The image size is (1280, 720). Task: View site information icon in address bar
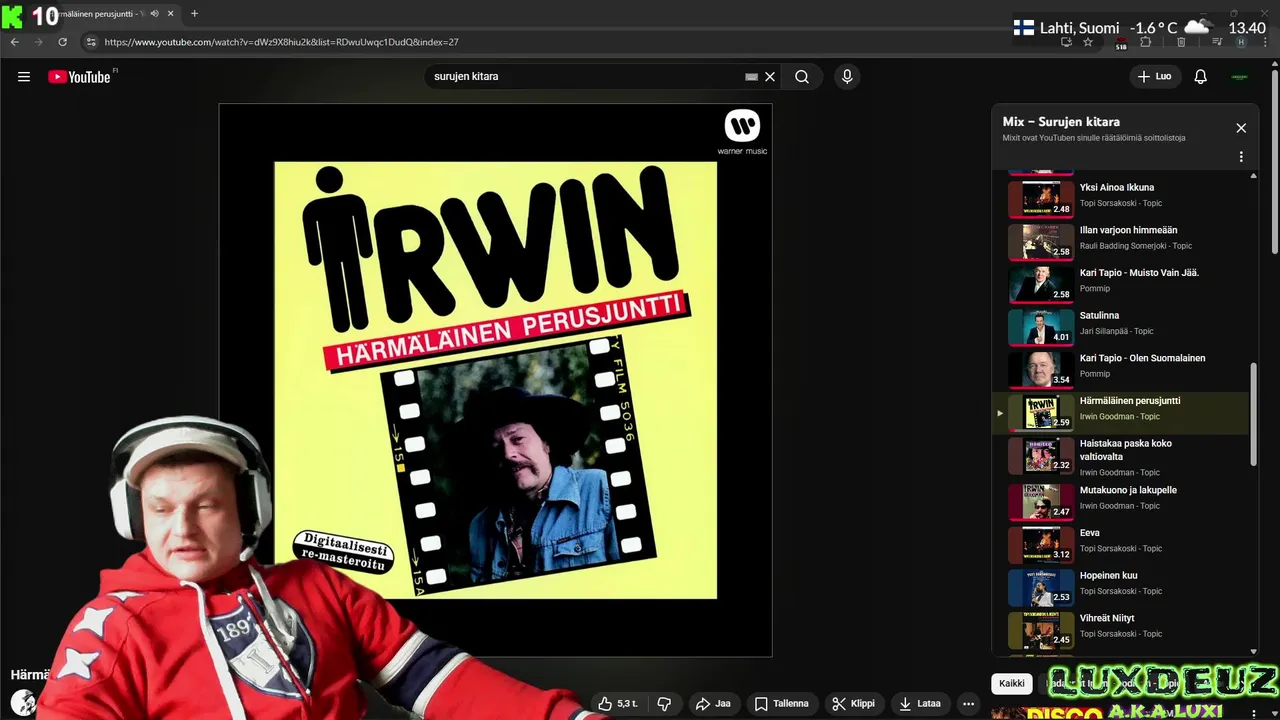[91, 42]
